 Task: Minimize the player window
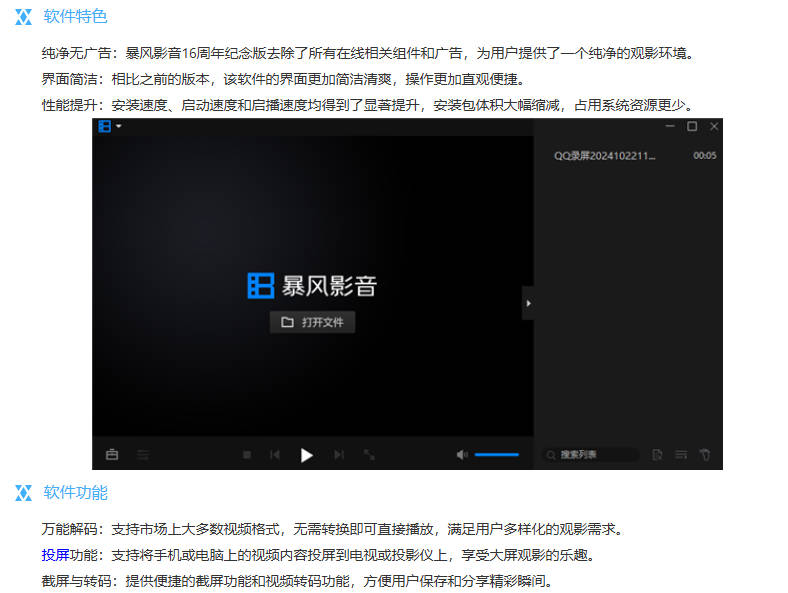pos(670,127)
